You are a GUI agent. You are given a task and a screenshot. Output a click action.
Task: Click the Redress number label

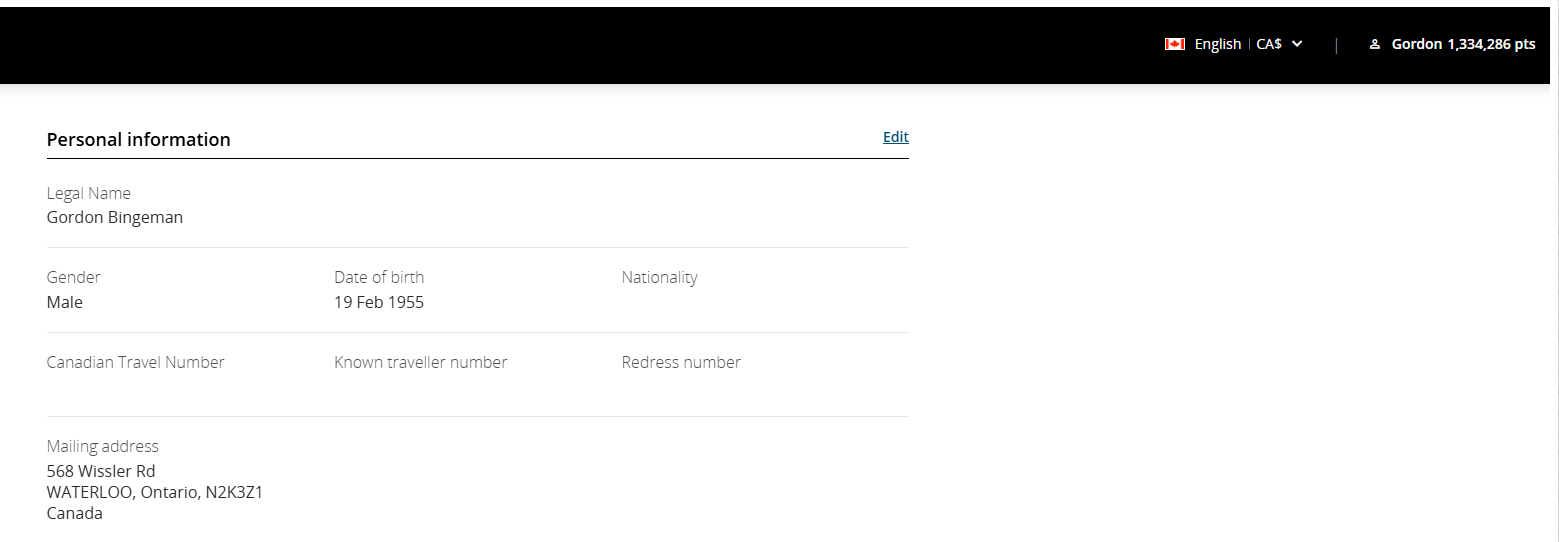tap(681, 362)
